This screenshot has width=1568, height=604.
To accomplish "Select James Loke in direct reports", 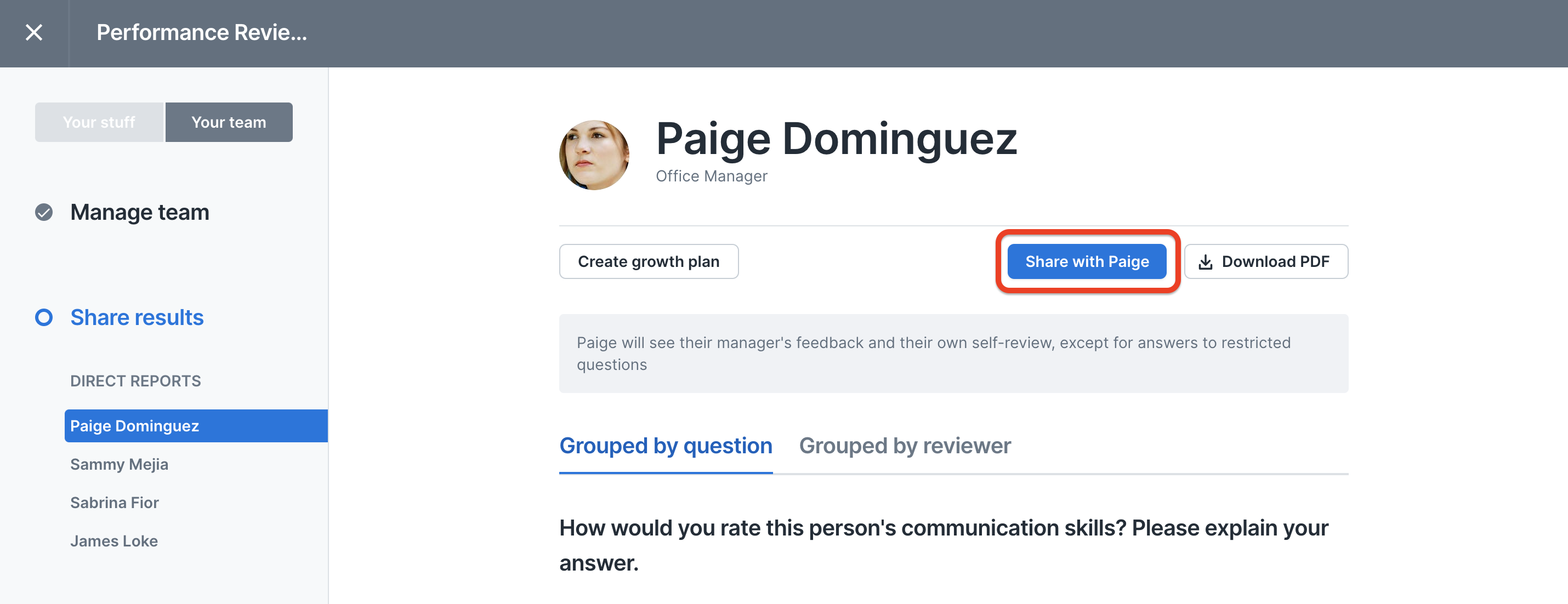I will [114, 541].
